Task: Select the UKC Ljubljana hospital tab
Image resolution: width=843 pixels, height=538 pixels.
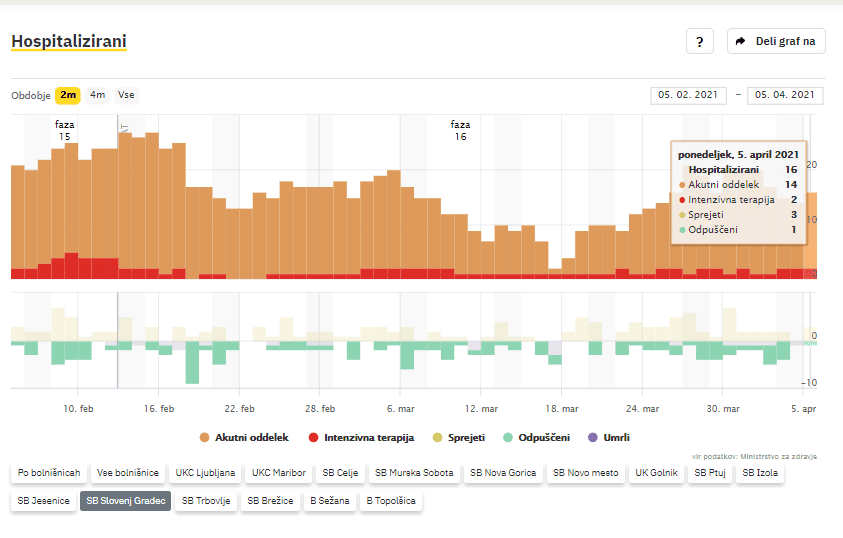Action: click(x=205, y=473)
